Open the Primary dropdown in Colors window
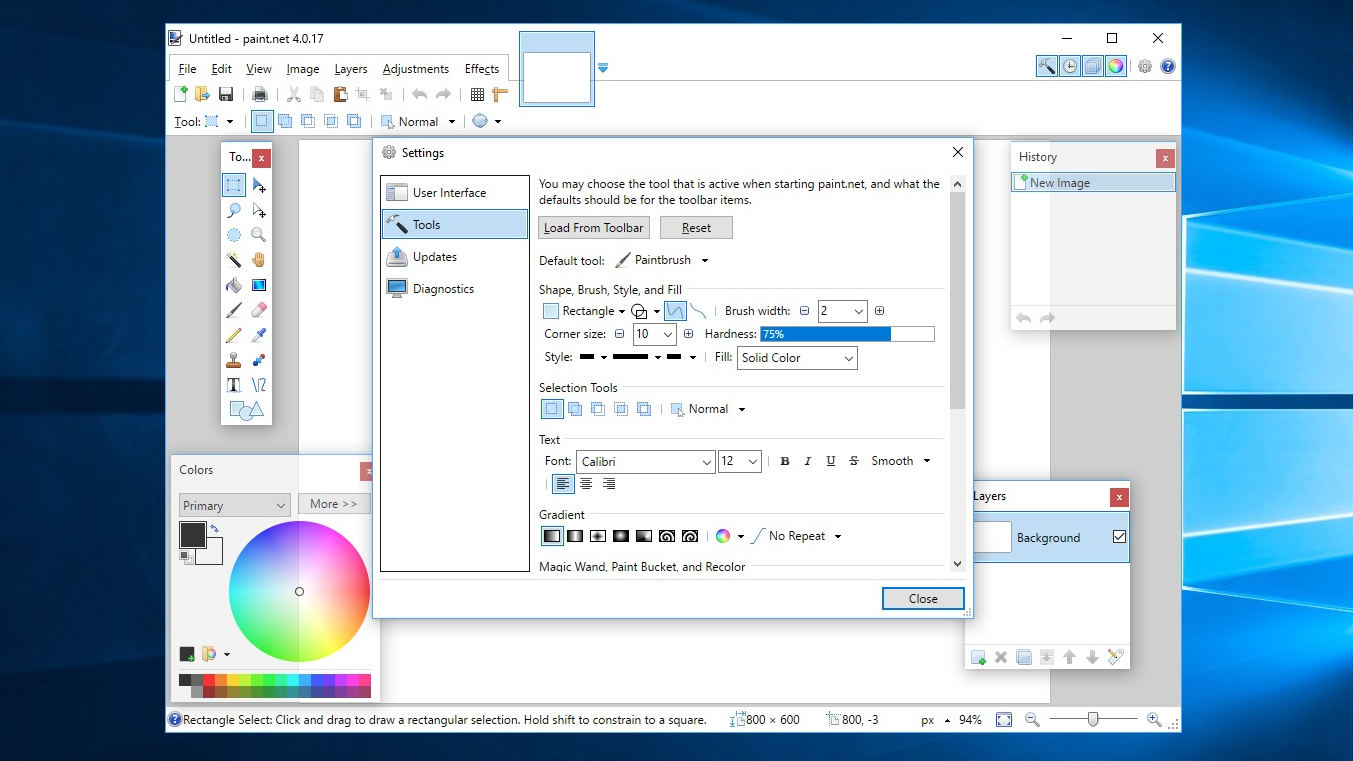 235,505
